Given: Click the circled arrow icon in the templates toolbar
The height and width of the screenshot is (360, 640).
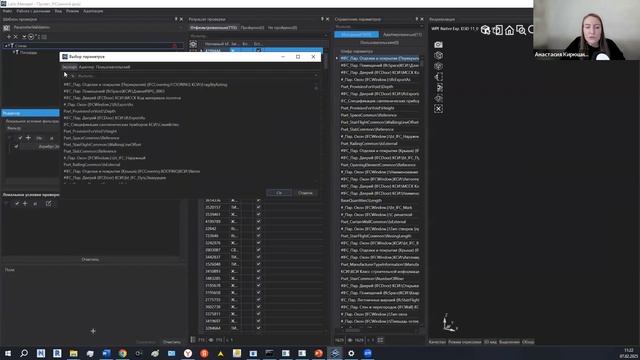Looking at the screenshot, I should click(x=31, y=37).
